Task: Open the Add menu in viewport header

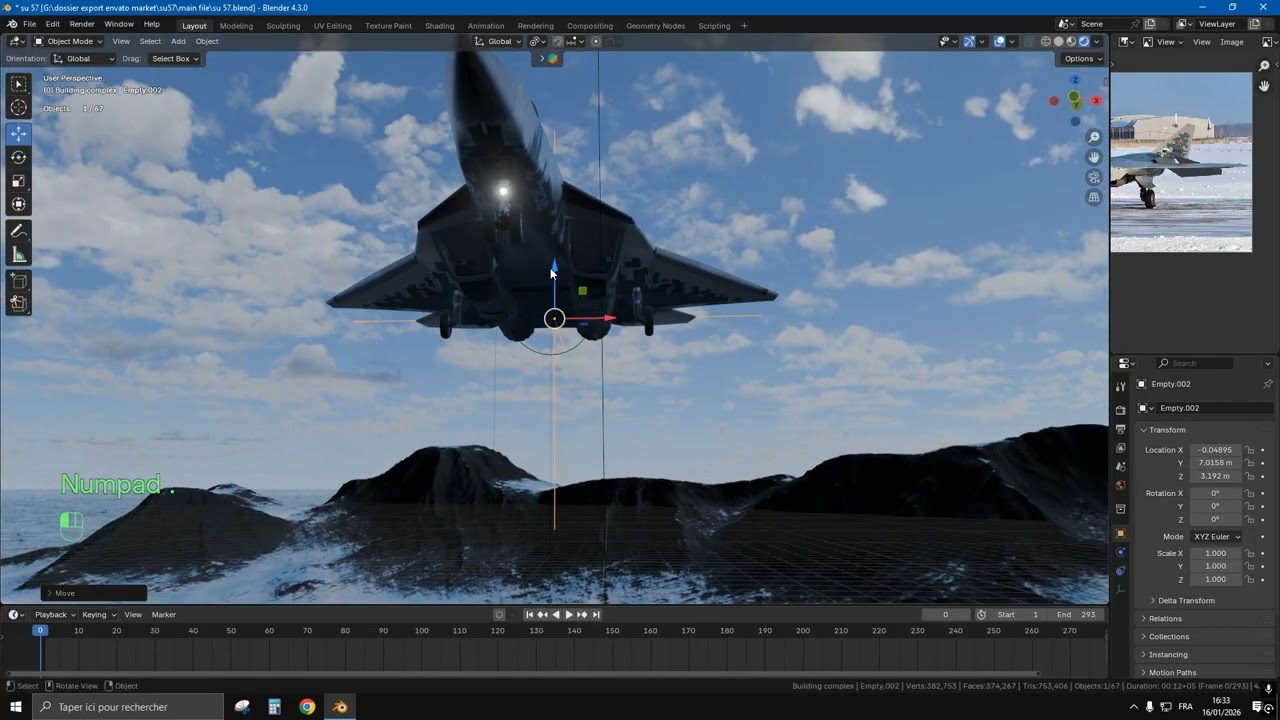Action: [178, 41]
